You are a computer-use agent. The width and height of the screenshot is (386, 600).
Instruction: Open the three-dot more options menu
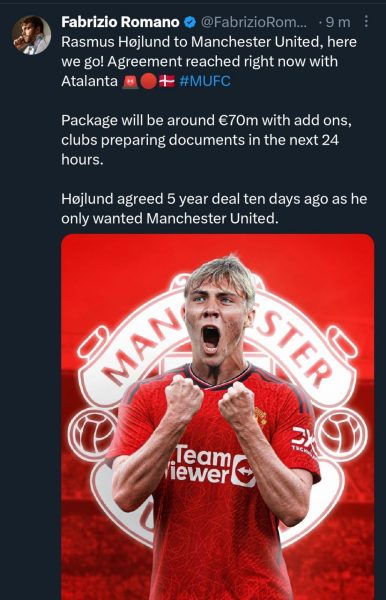click(366, 21)
